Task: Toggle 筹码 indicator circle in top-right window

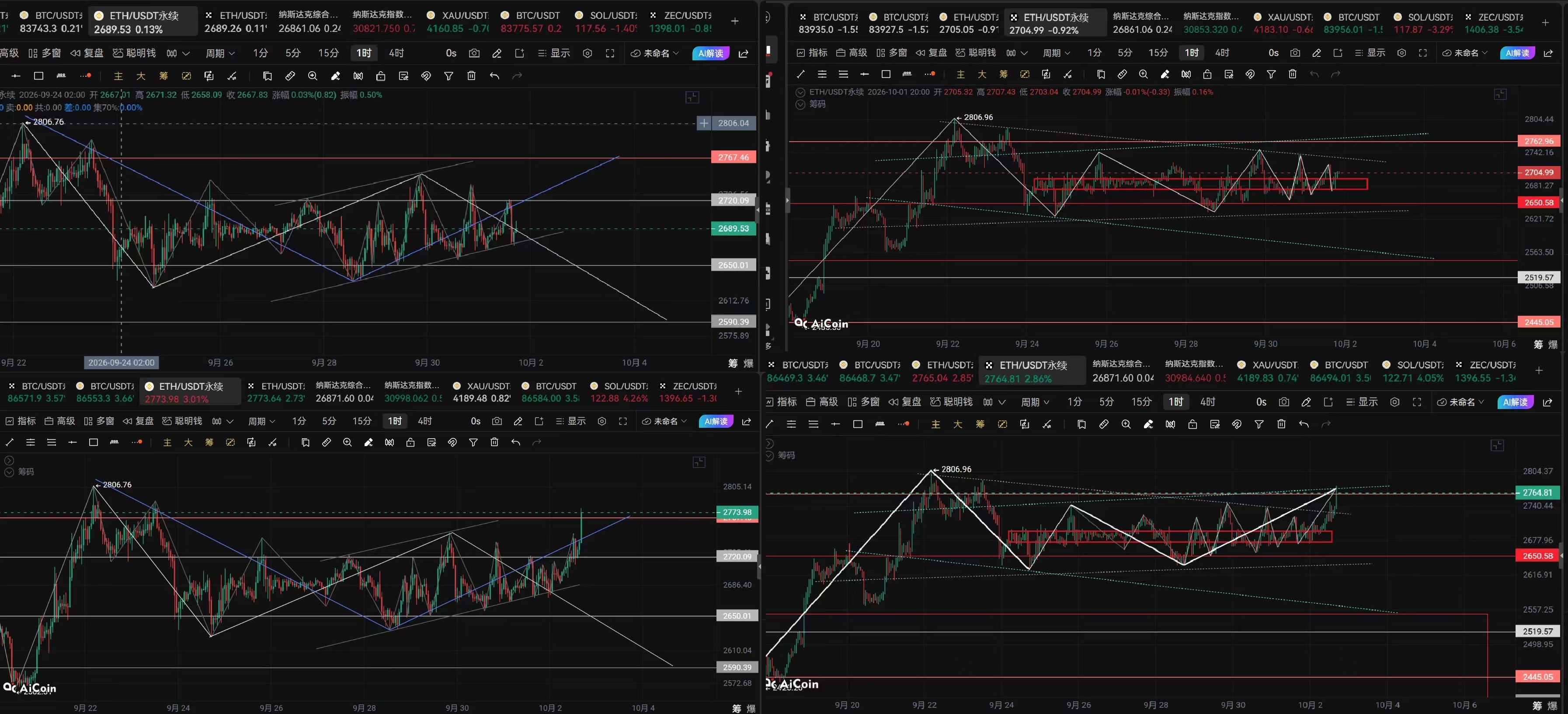Action: click(800, 105)
